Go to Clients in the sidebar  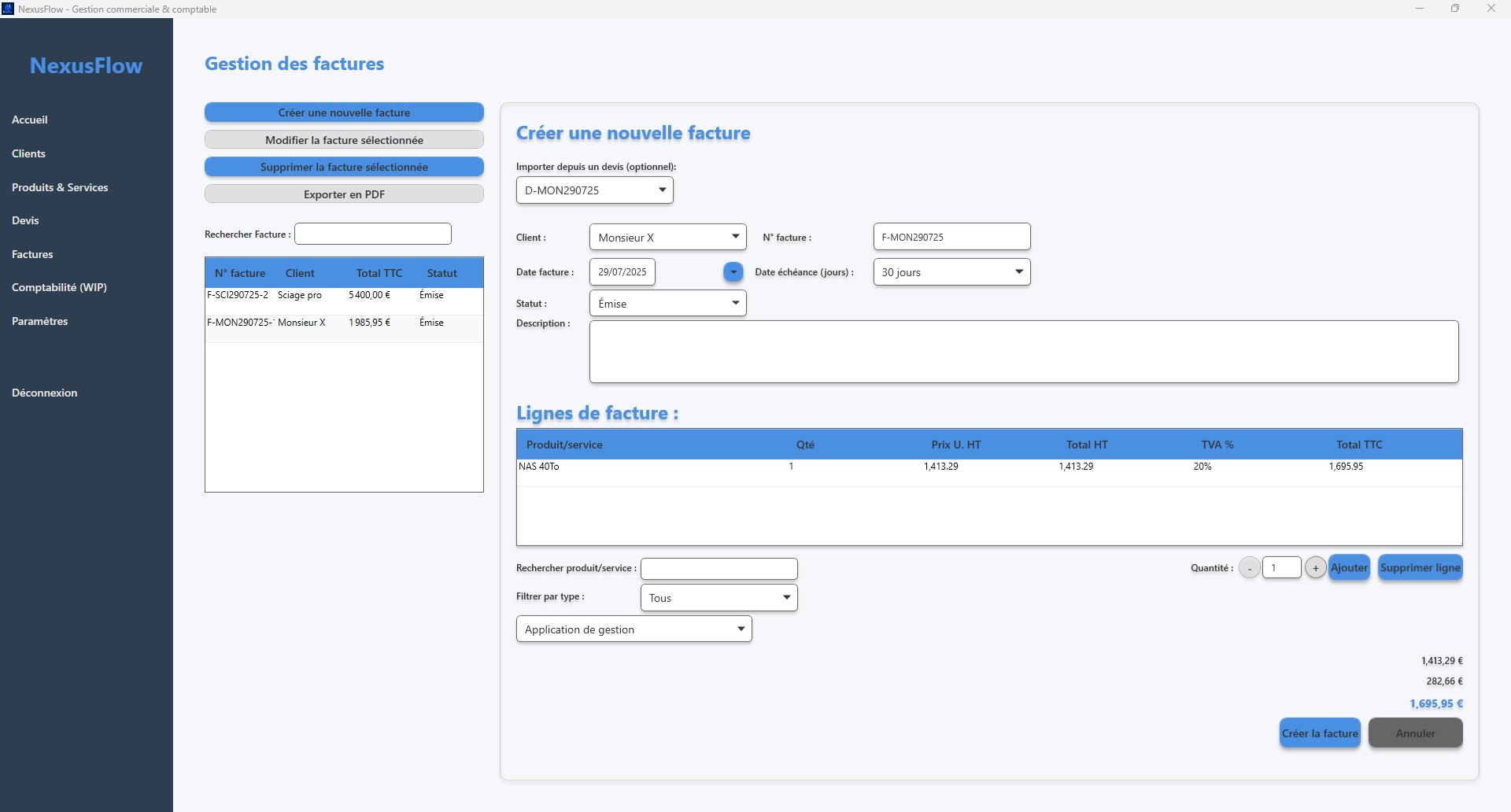pos(29,153)
